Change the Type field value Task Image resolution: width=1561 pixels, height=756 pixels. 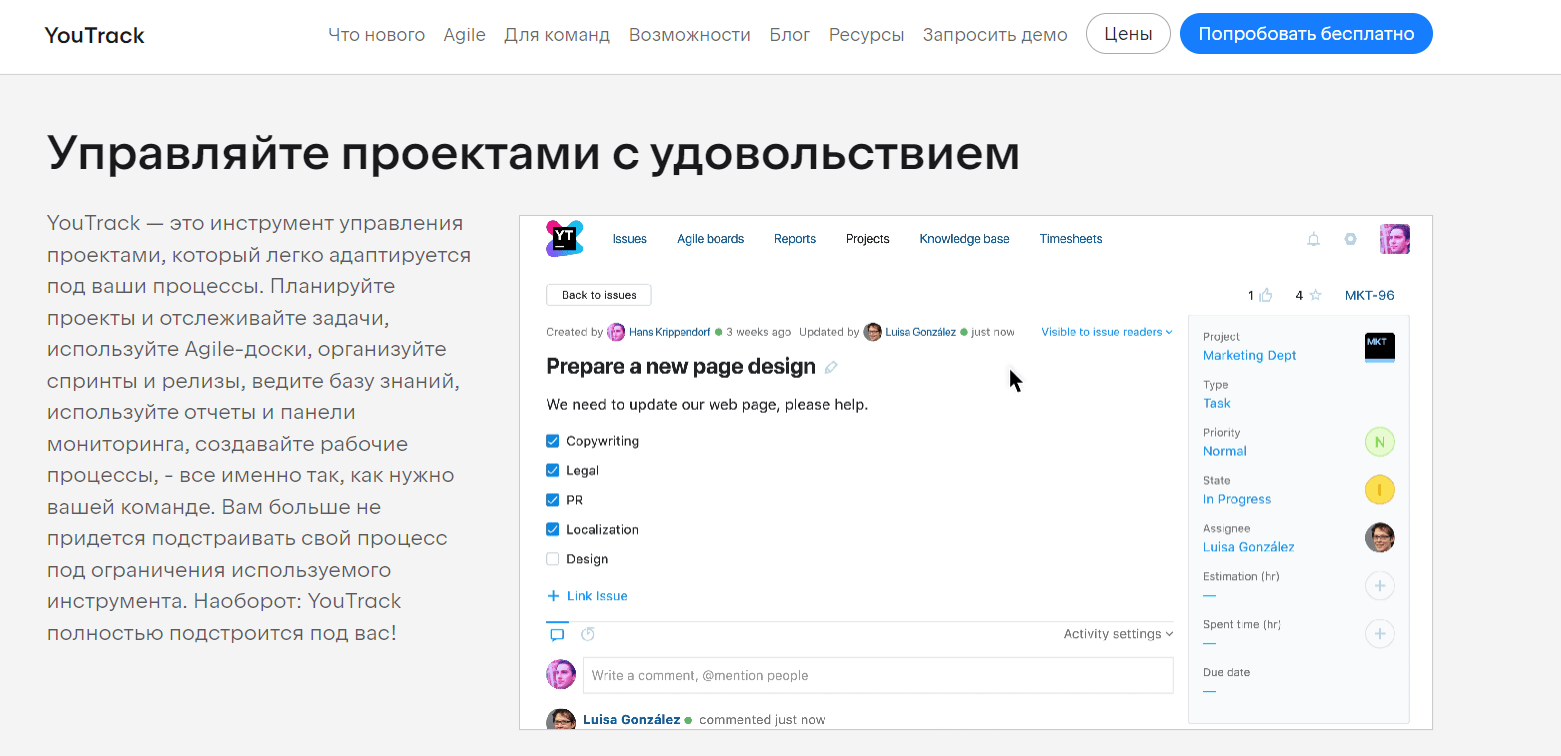coord(1217,403)
